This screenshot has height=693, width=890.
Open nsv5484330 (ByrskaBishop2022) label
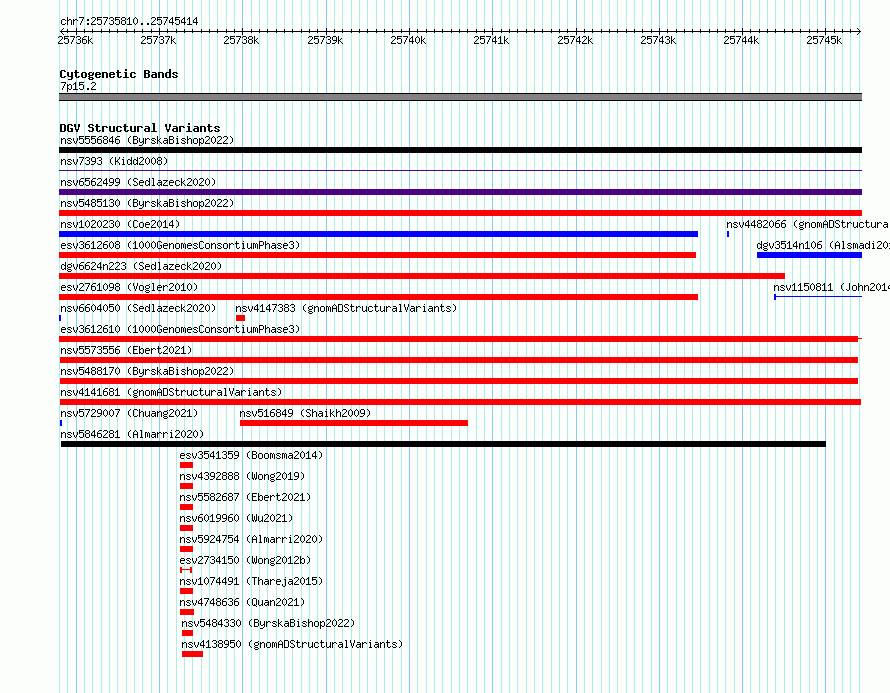[268, 623]
